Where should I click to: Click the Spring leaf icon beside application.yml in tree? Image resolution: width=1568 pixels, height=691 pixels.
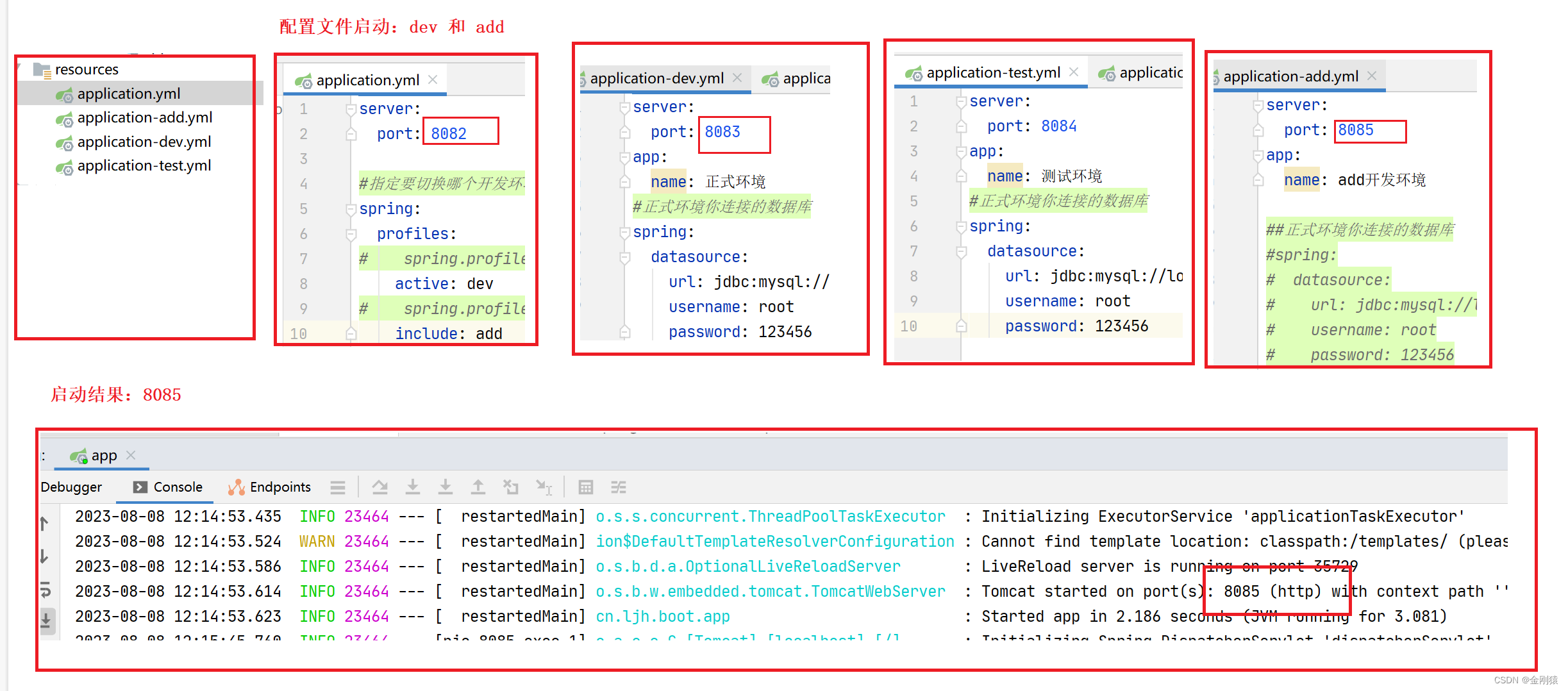(63, 94)
